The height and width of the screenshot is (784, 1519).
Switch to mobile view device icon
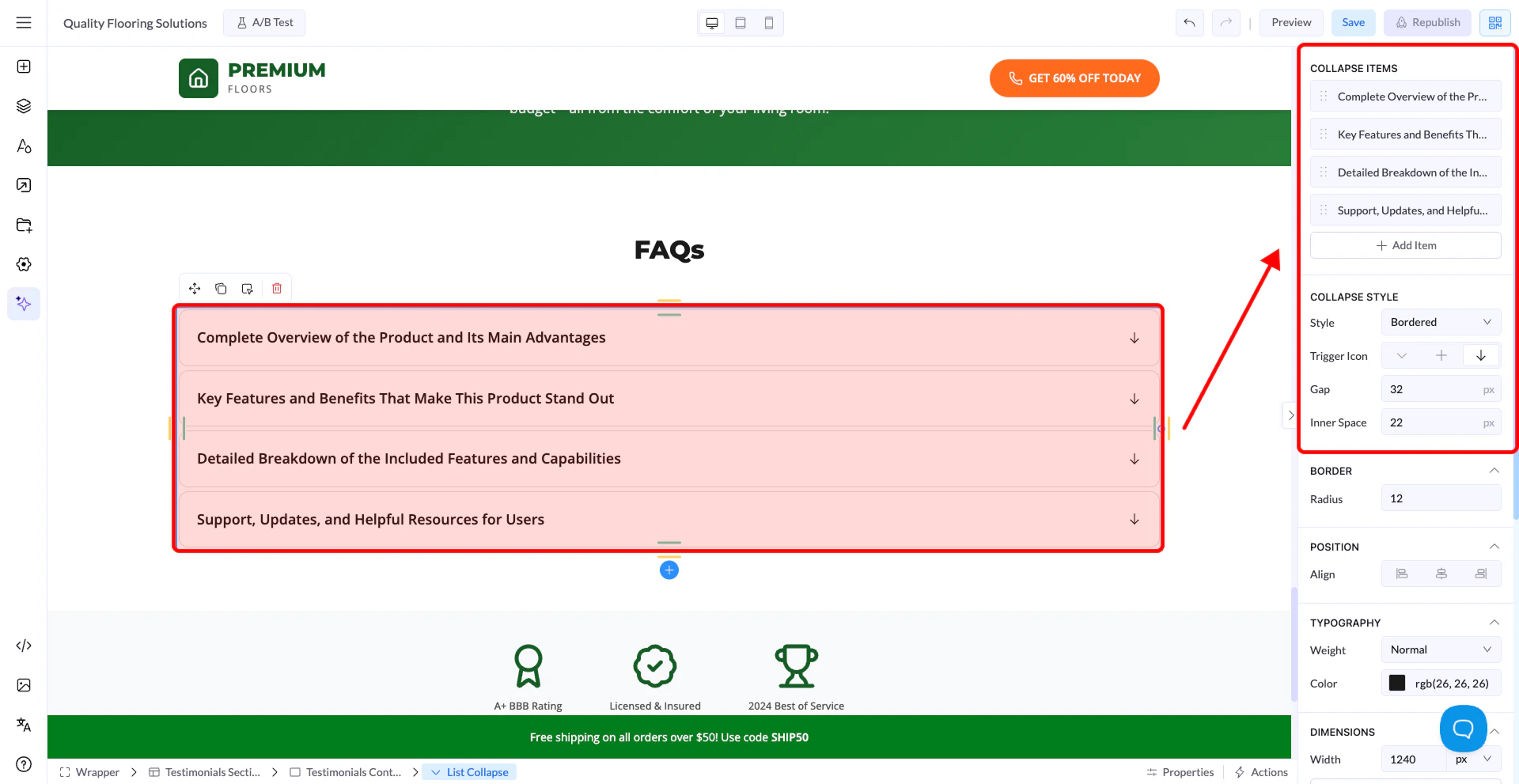pos(769,23)
